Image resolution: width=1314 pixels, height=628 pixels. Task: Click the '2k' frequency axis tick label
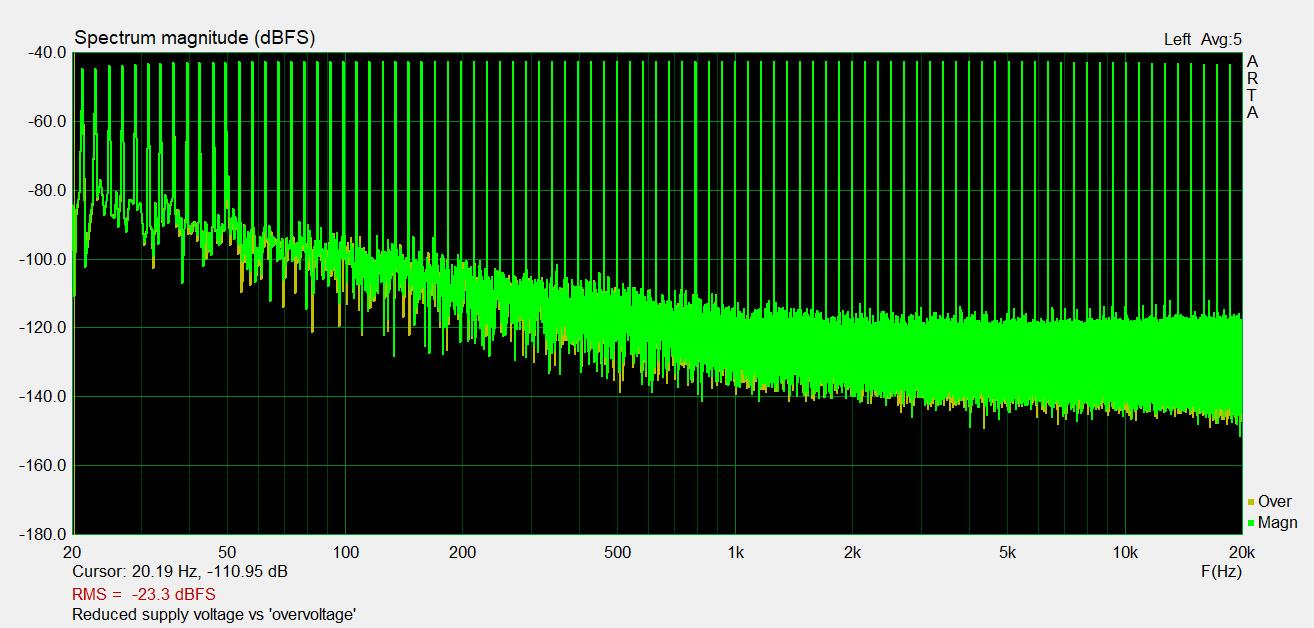[x=852, y=552]
